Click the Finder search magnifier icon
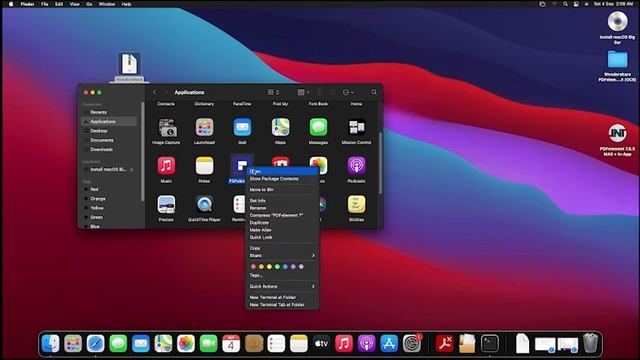The height and width of the screenshot is (360, 640). click(374, 92)
